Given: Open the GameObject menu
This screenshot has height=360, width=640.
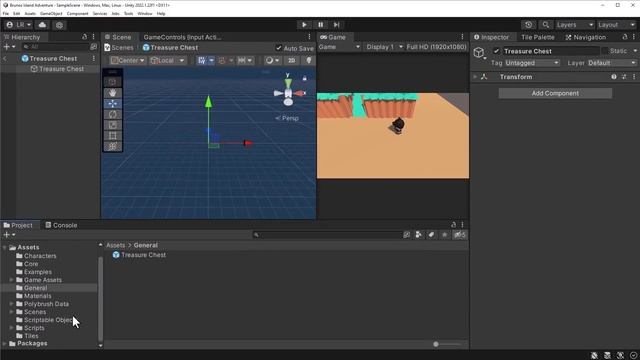Looking at the screenshot, I should 51,13.
